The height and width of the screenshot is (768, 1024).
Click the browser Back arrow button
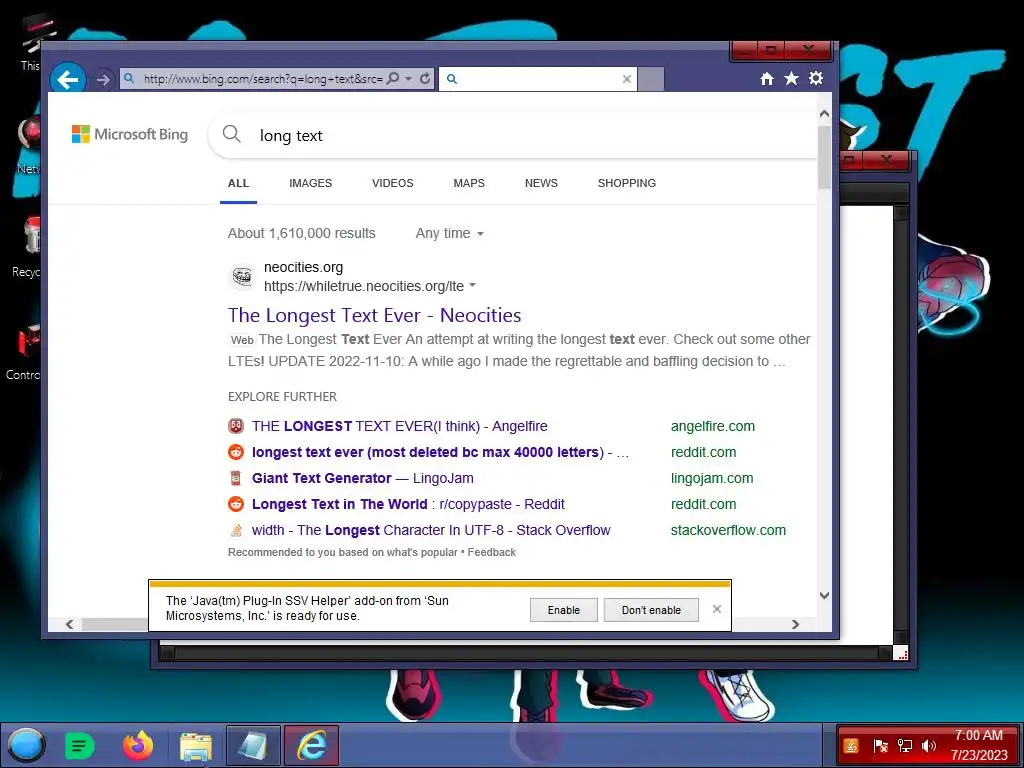67,79
